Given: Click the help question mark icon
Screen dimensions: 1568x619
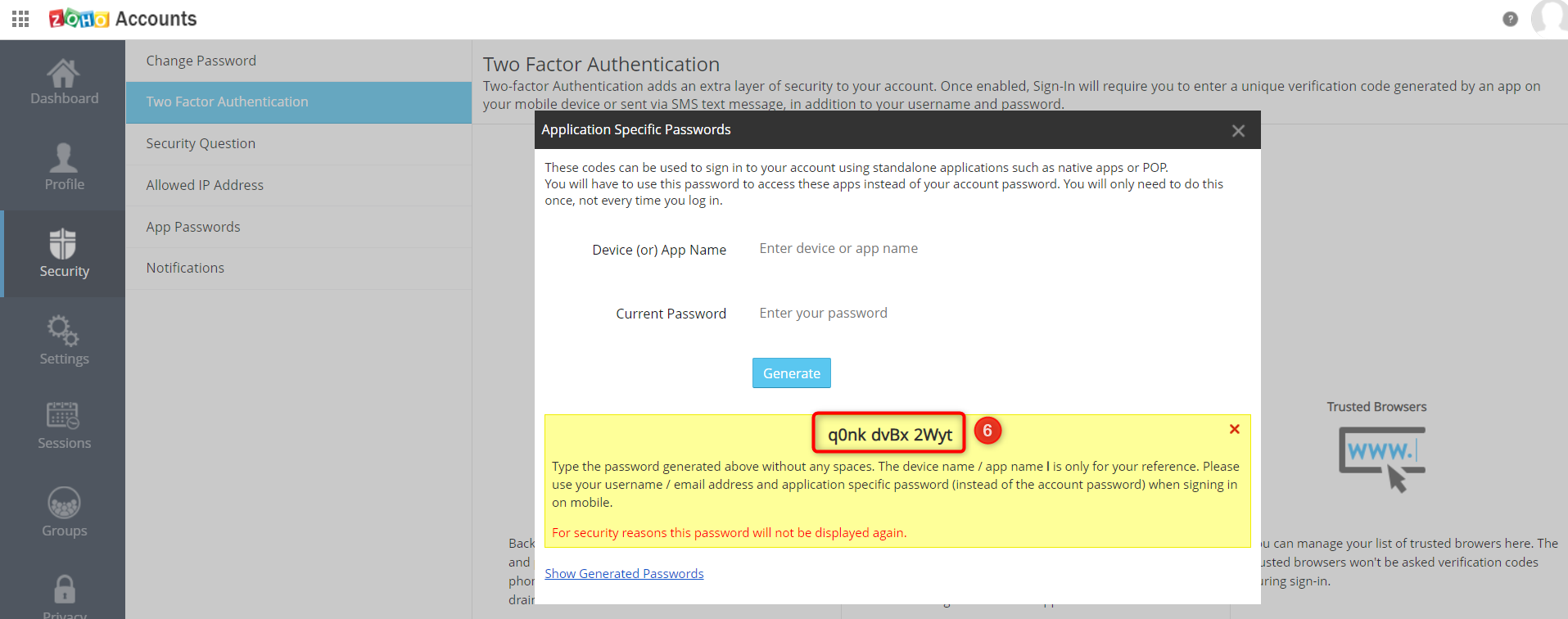Looking at the screenshot, I should [1510, 19].
